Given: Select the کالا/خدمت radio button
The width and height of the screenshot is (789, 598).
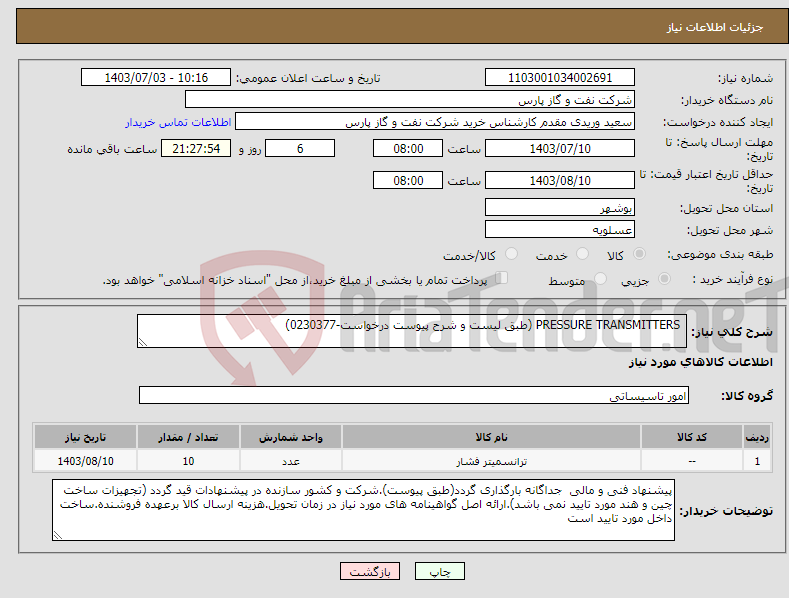Looking at the screenshot, I should coord(511,254).
